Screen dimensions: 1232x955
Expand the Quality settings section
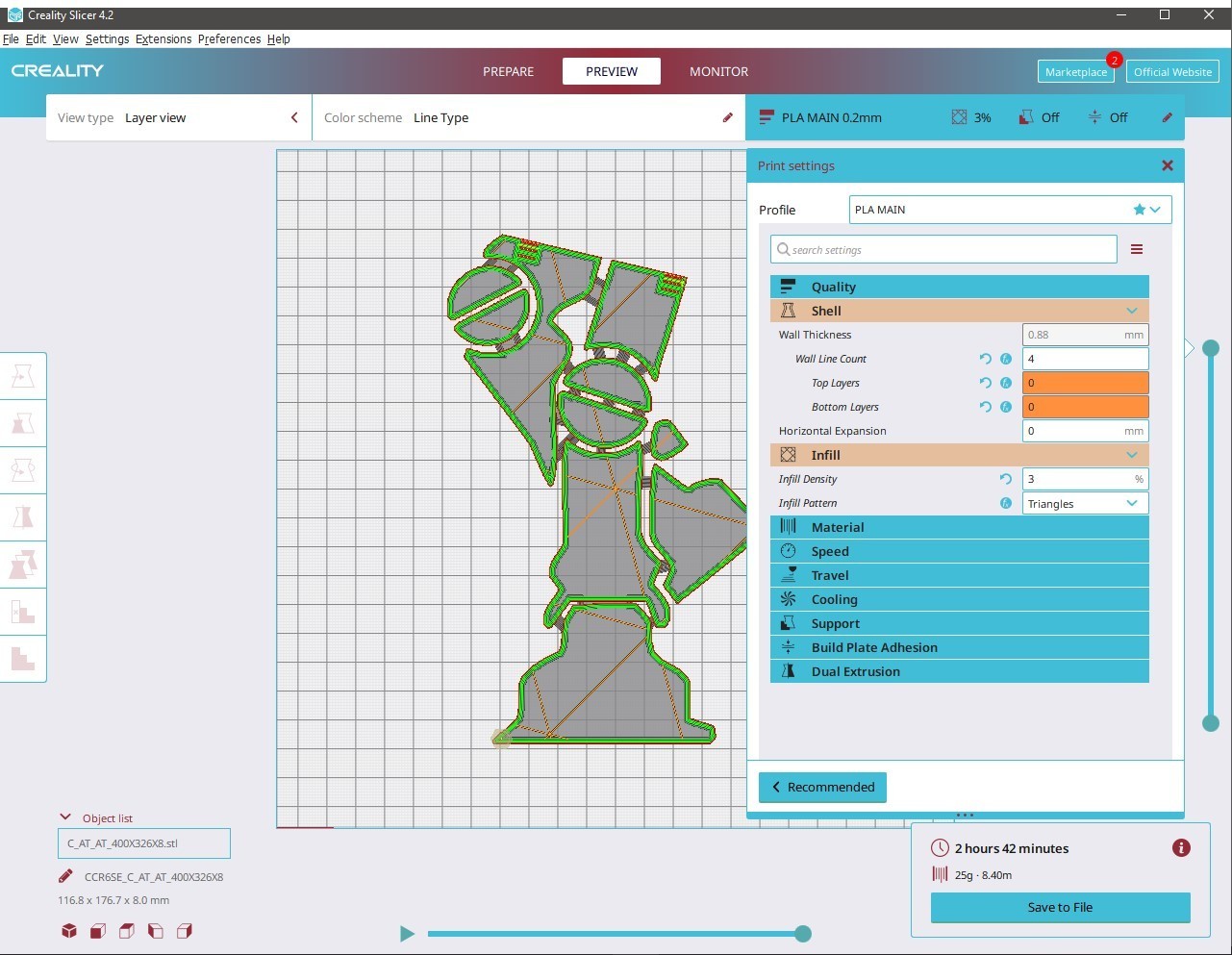(959, 287)
